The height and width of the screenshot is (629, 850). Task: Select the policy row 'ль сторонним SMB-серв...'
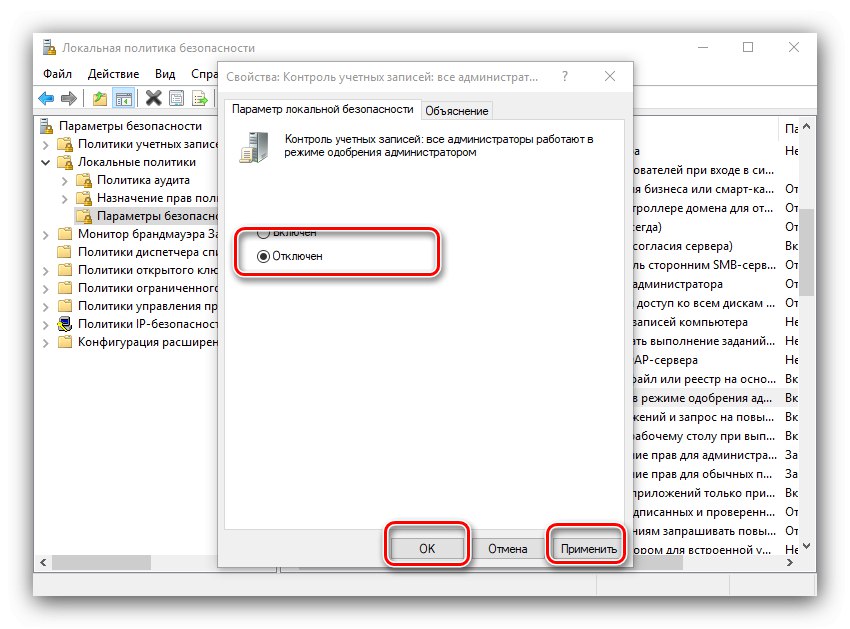(x=716, y=265)
